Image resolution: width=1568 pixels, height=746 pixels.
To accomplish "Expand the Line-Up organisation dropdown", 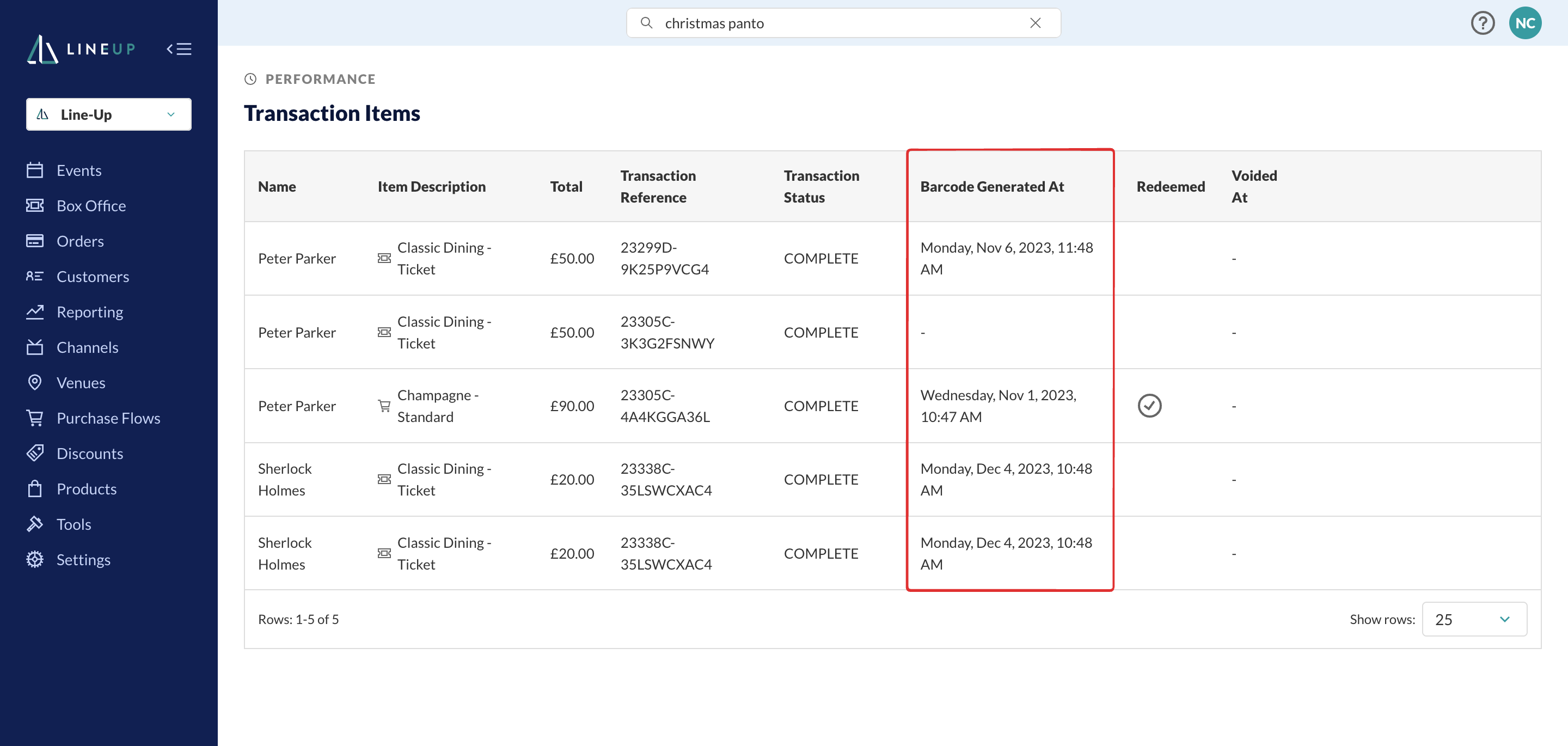I will 109,114.
